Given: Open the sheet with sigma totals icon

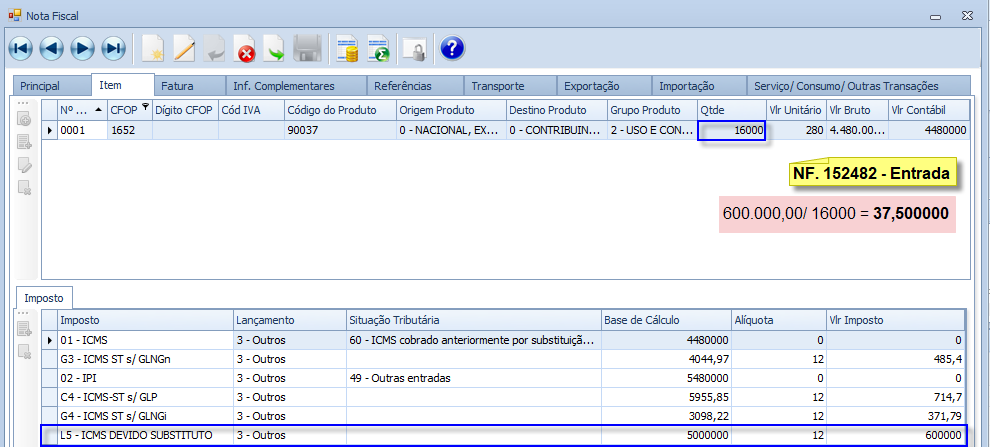Looking at the screenshot, I should click(379, 49).
